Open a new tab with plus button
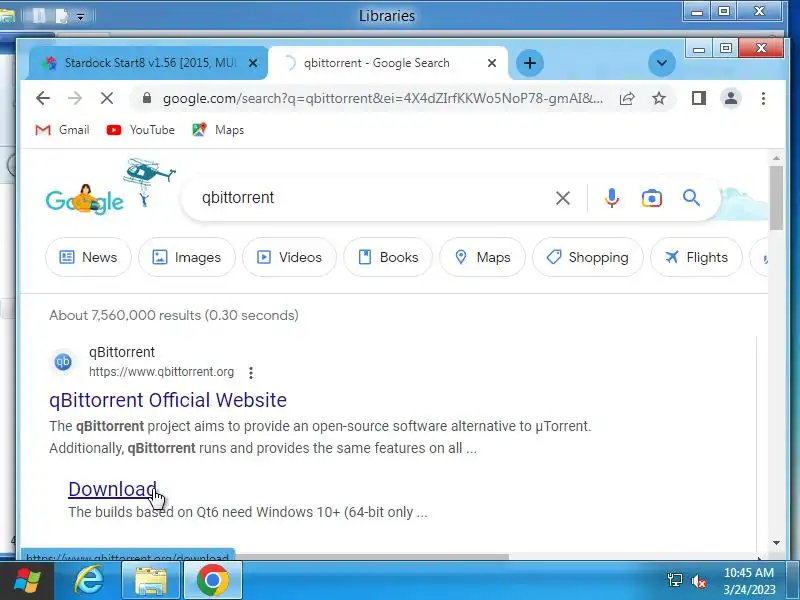 (x=530, y=63)
